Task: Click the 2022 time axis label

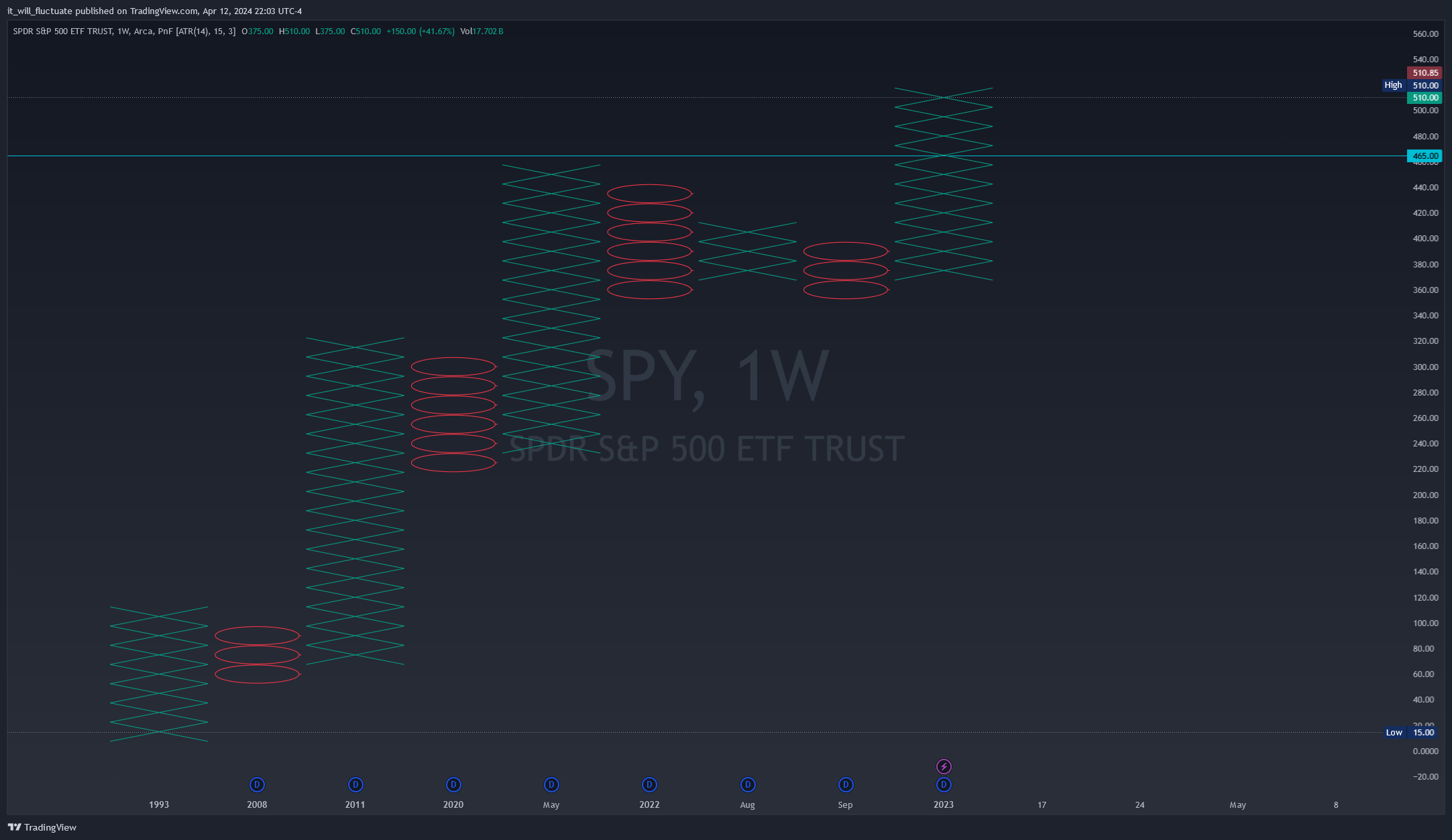Action: (649, 804)
